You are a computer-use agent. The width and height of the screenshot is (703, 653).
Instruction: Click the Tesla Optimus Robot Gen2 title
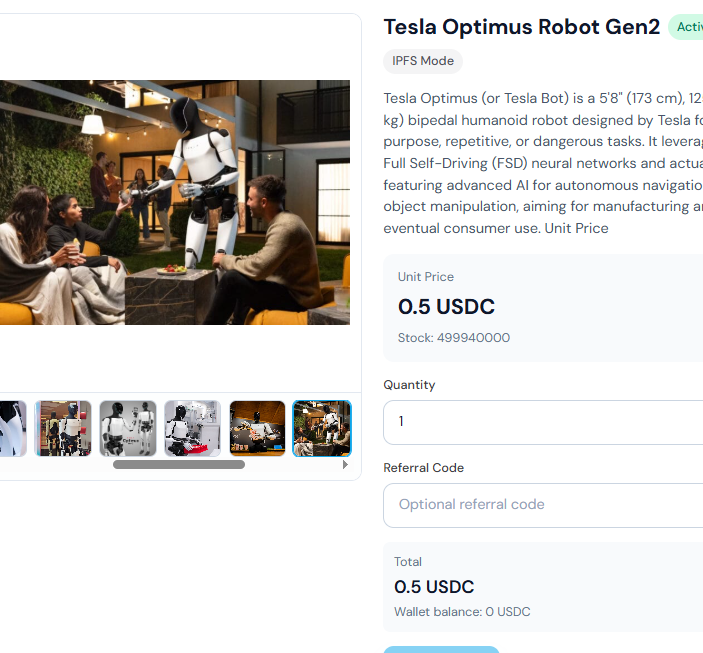point(521,27)
